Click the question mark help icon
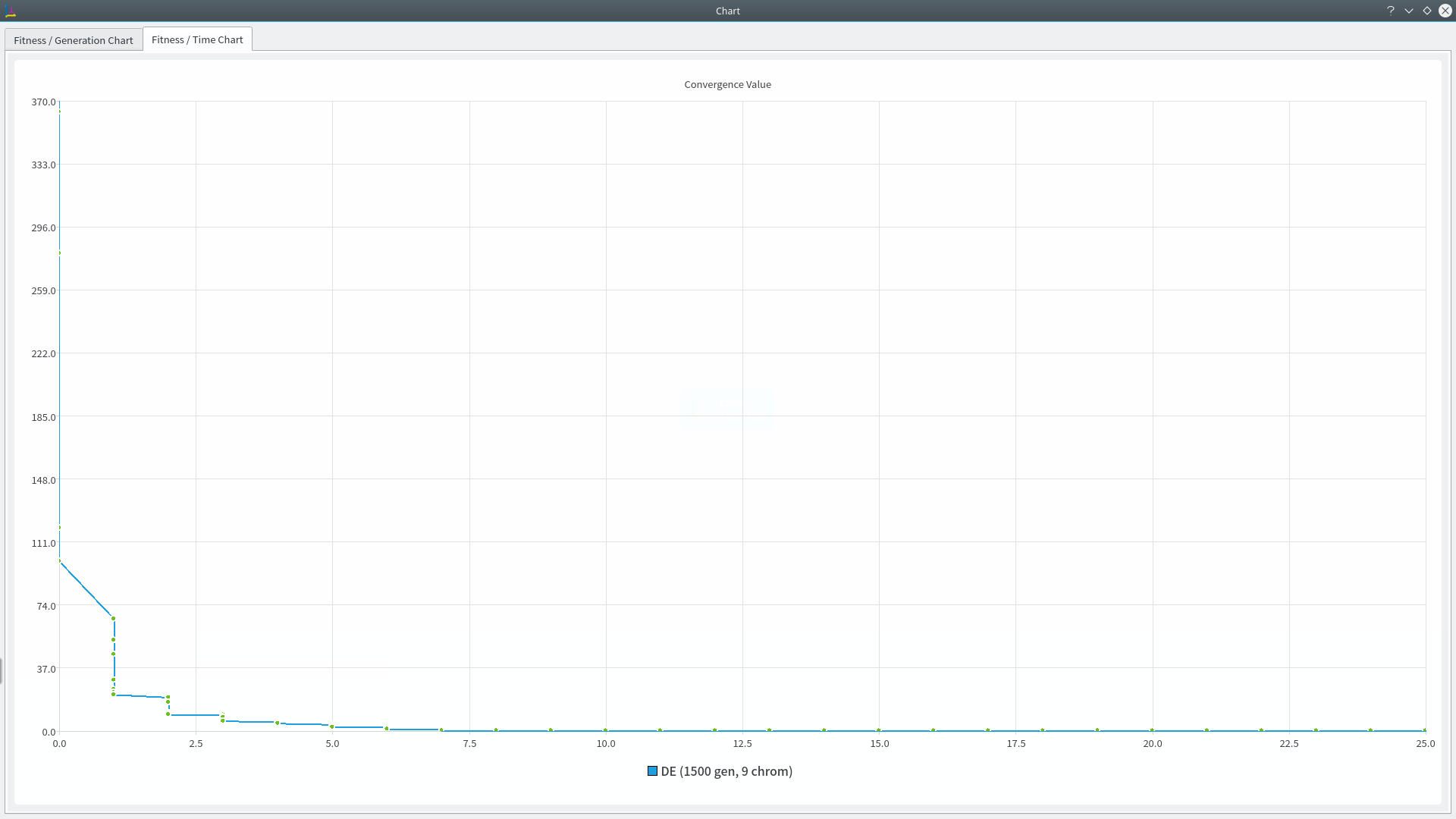This screenshot has height=819, width=1456. 1391,11
